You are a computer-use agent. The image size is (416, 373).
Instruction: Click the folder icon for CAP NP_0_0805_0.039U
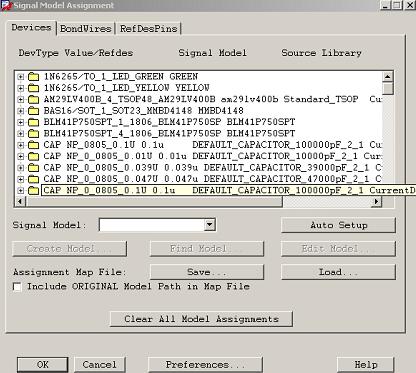(x=33, y=168)
